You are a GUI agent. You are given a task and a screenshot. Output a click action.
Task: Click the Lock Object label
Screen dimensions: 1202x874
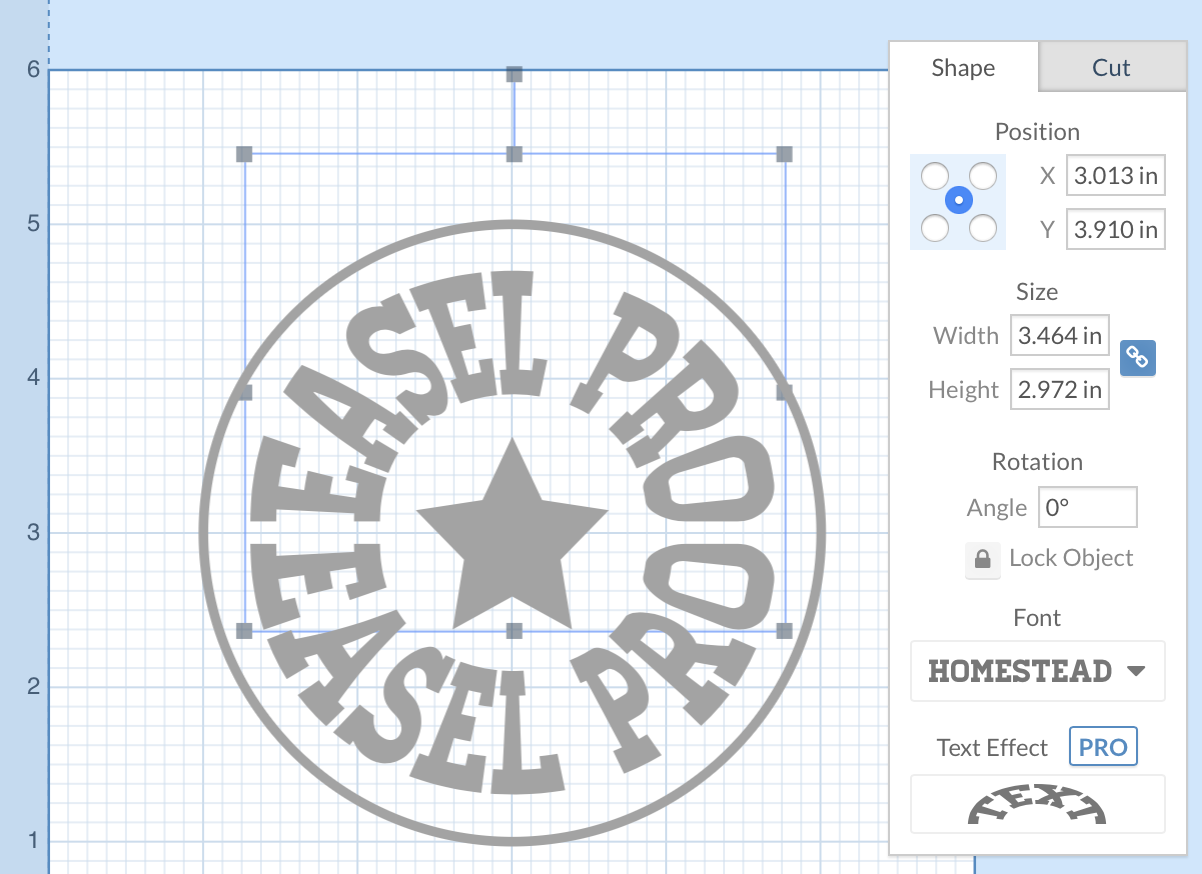click(1071, 558)
